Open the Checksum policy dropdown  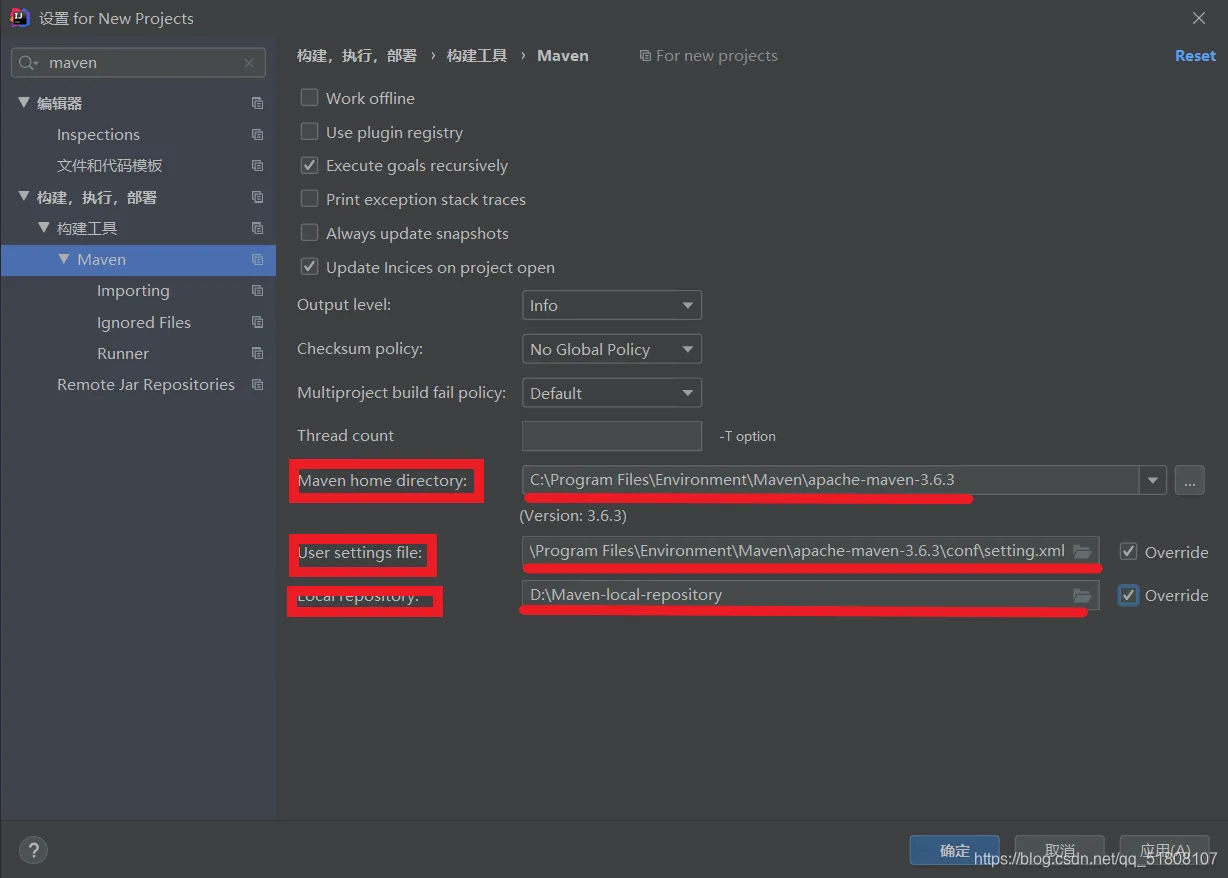point(612,349)
